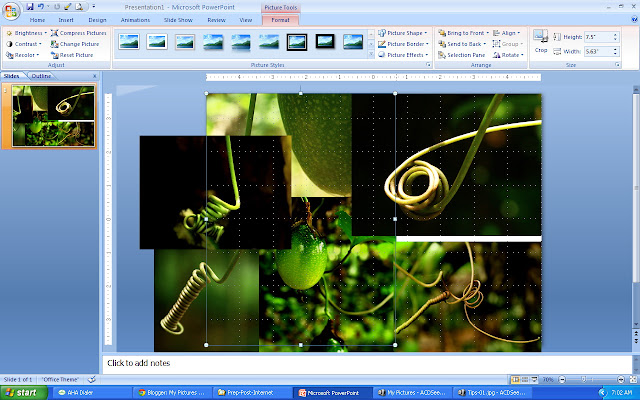640x400 pixels.
Task: Start Slide Show from status bar icon
Action: (534, 380)
